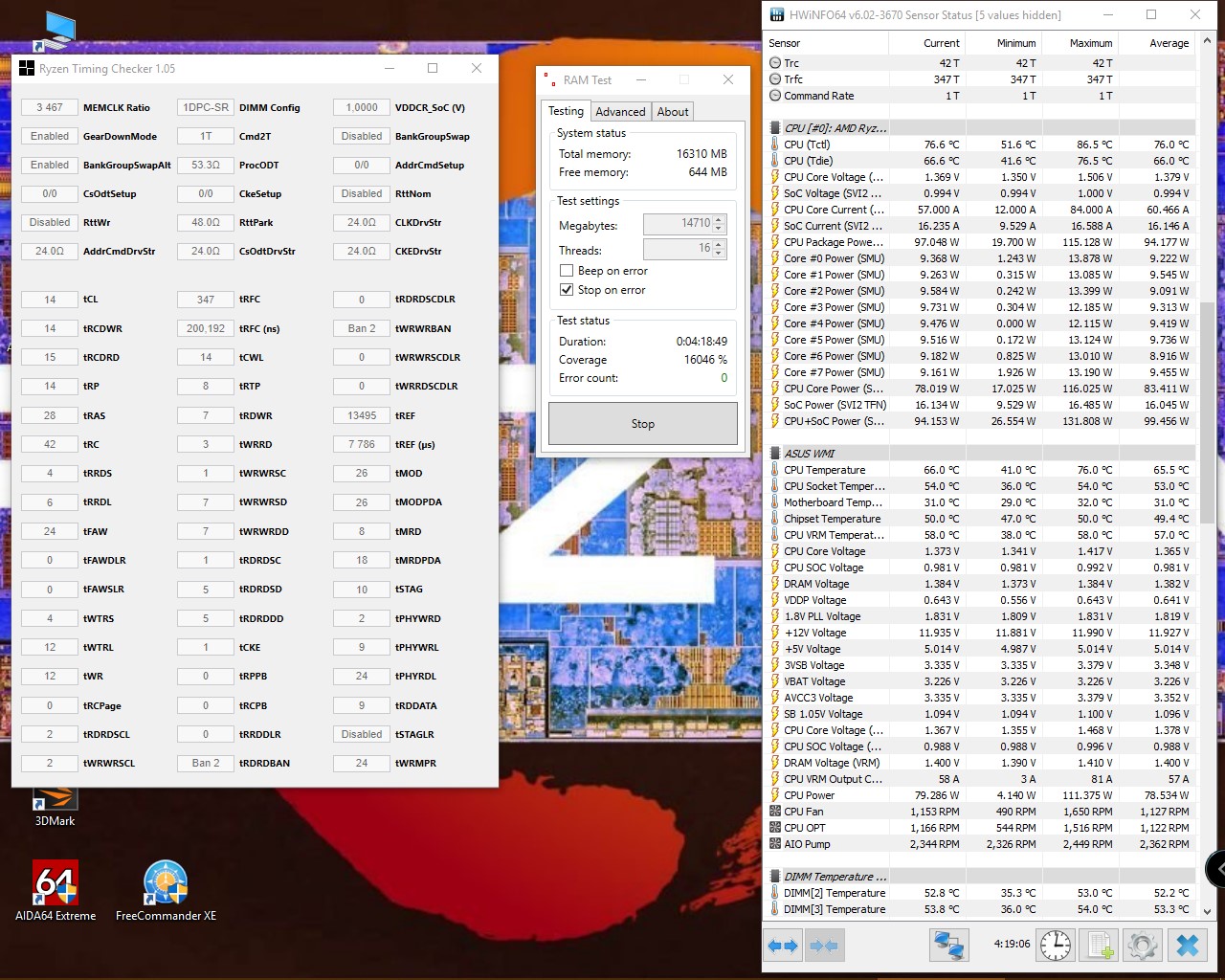Select AIO Pump fan sensor row icon
The width and height of the screenshot is (1225, 980).
click(775, 844)
